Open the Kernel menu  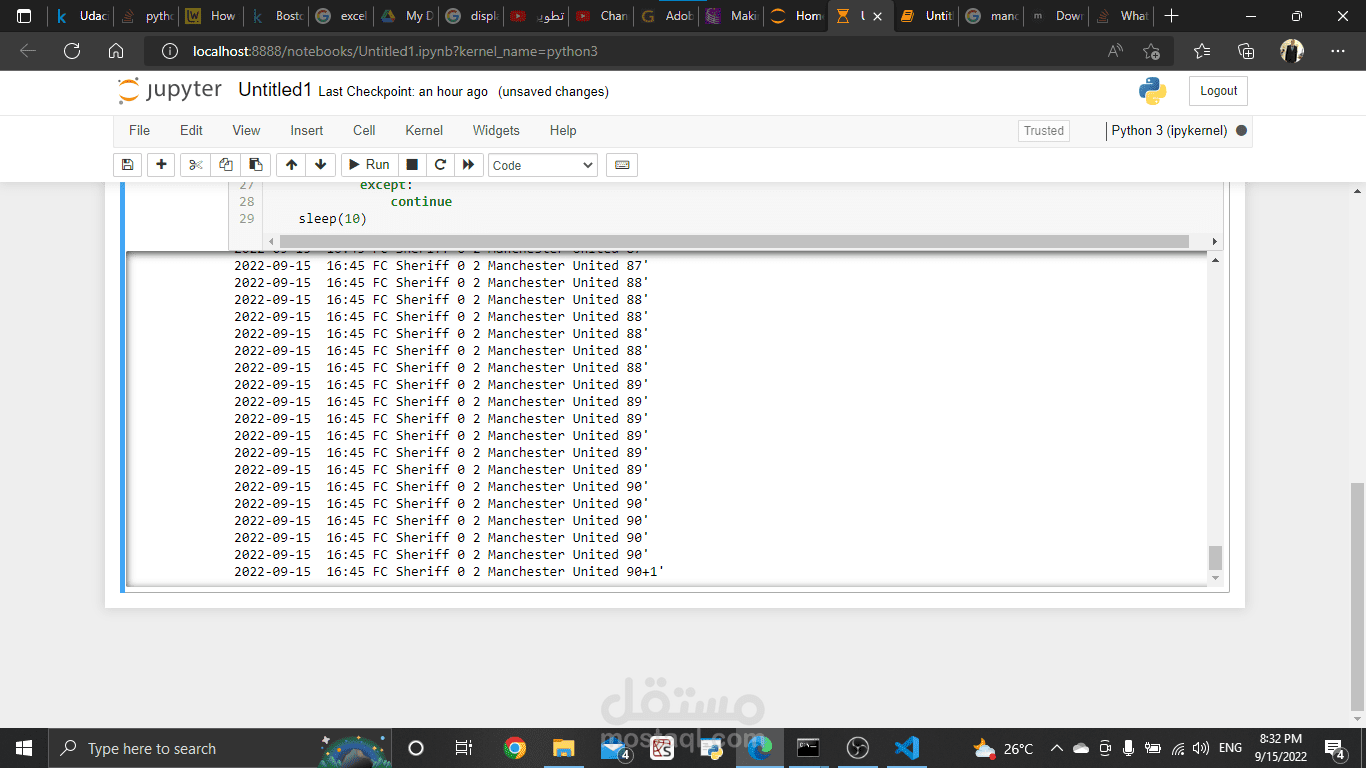[424, 130]
